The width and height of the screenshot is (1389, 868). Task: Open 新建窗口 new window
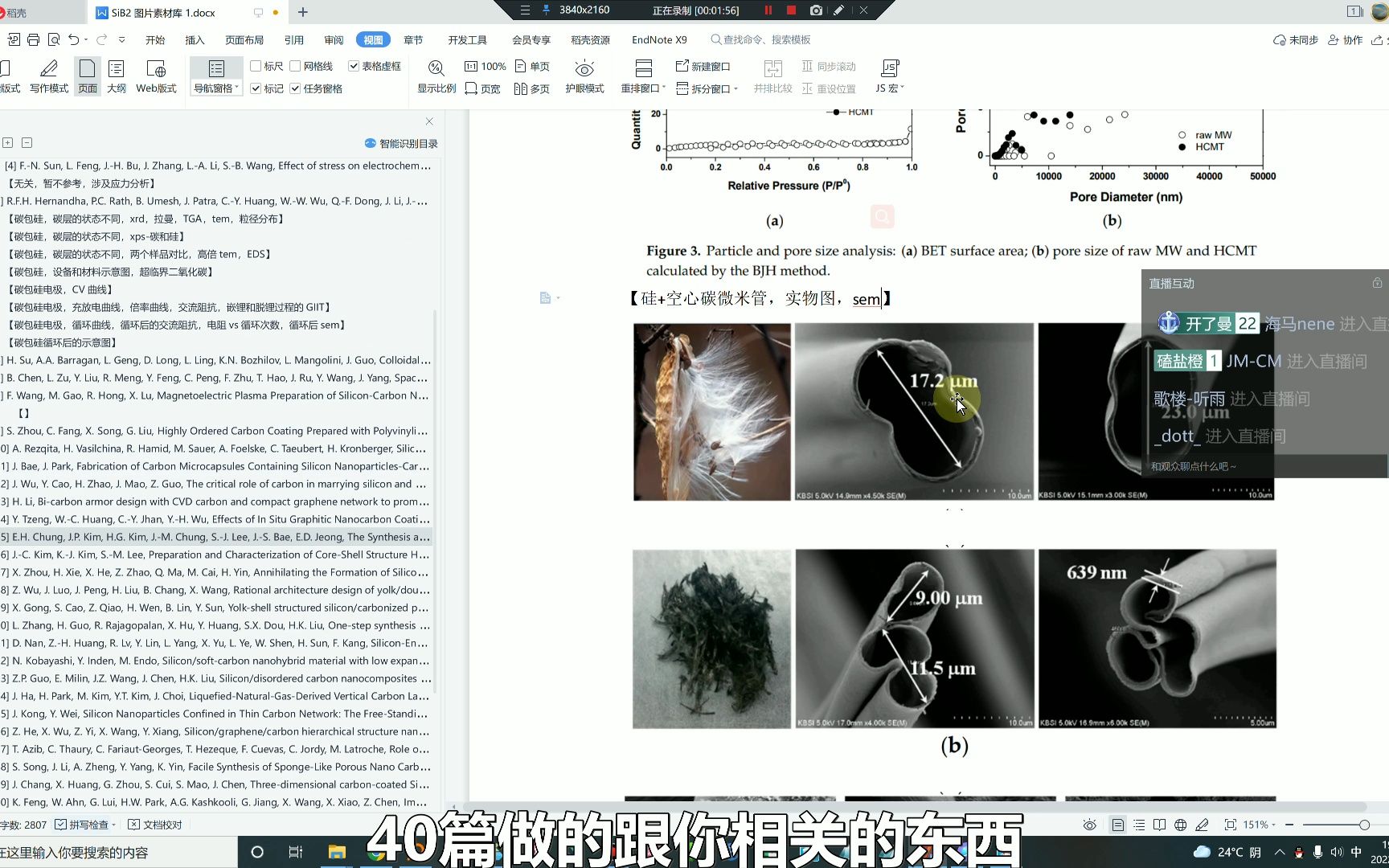coord(703,66)
